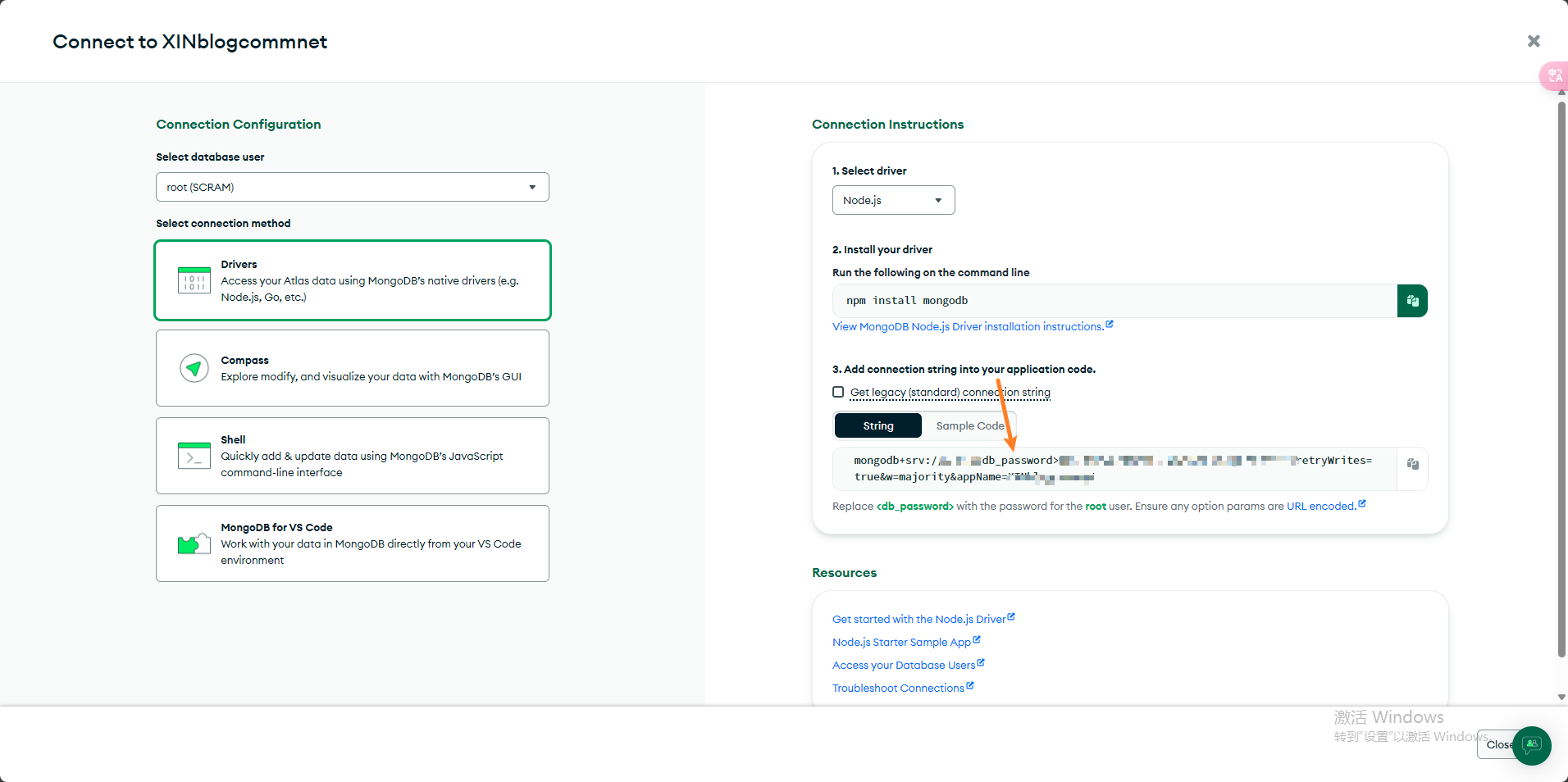Click the scrollbar down arrow
Image resolution: width=1568 pixels, height=782 pixels.
[1561, 697]
